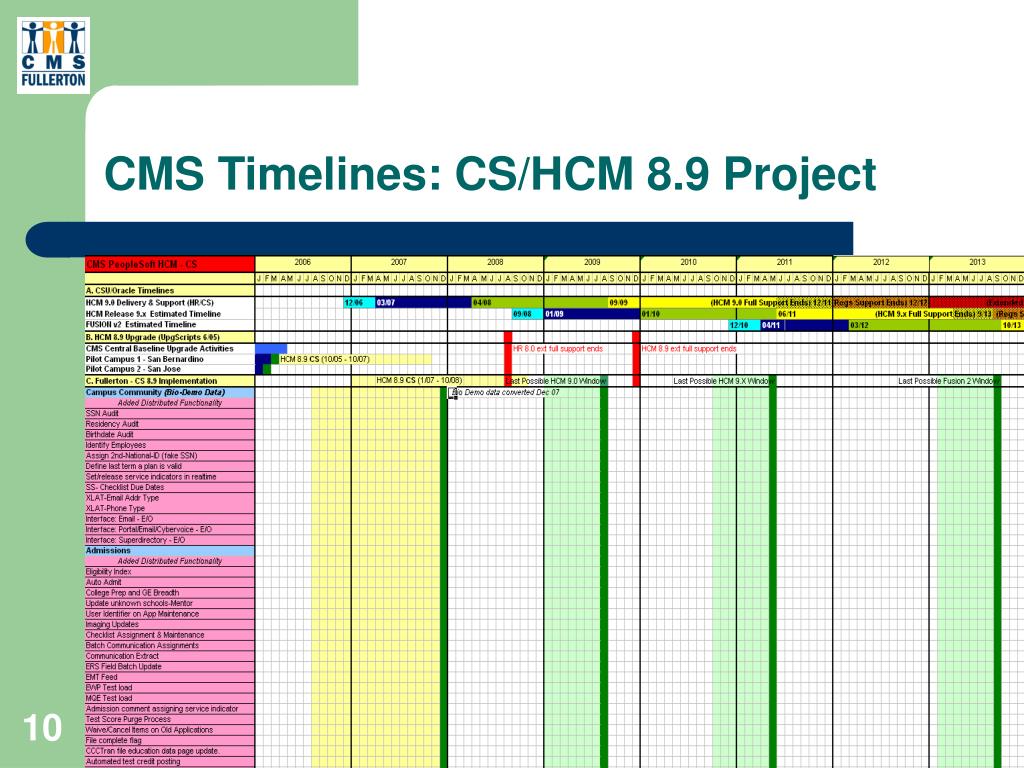Click the Birthdate Audit row
The height and width of the screenshot is (768, 1024).
pyautogui.click(x=170, y=434)
